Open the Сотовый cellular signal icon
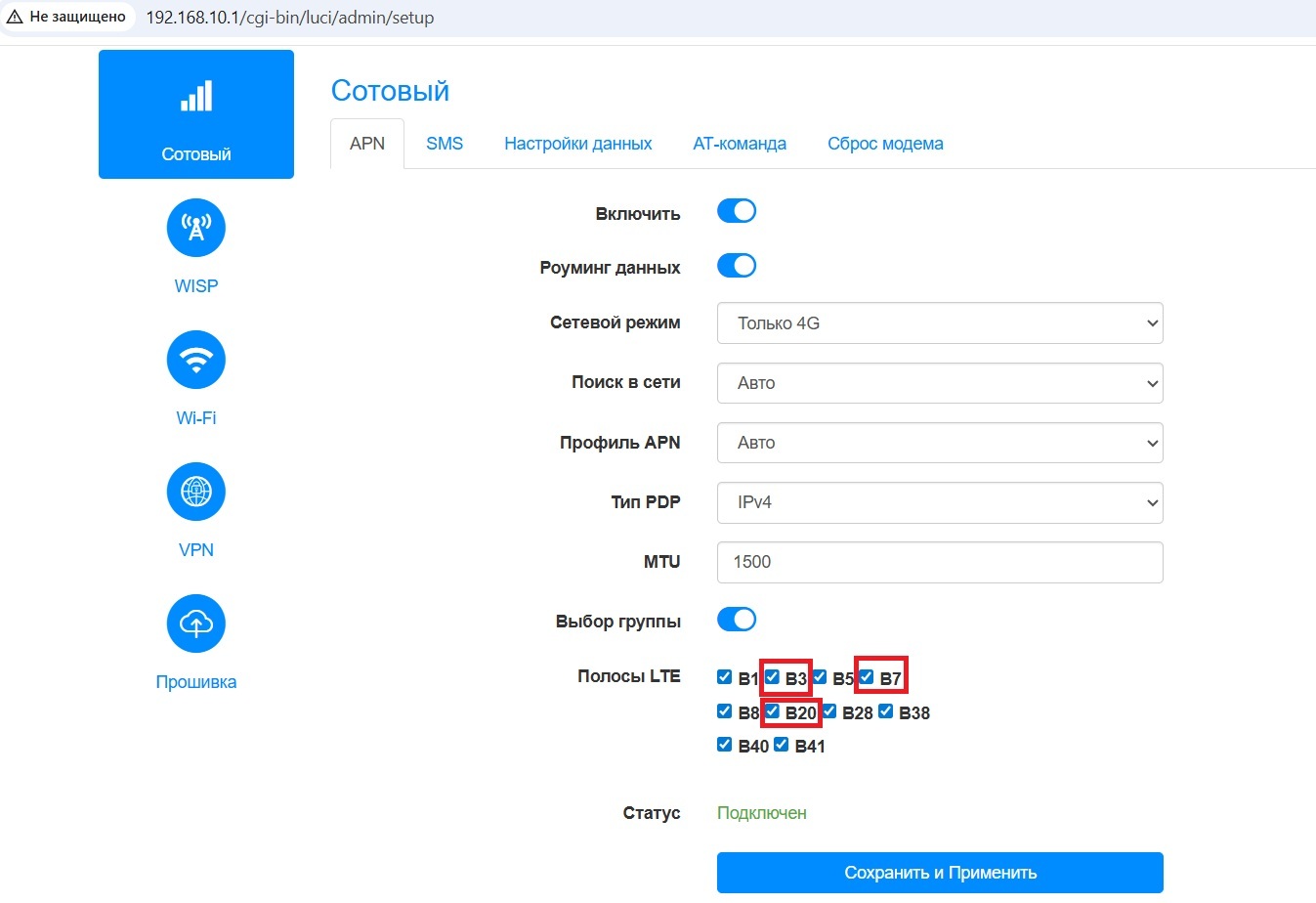Viewport: 1316px width, 903px height. click(196, 98)
